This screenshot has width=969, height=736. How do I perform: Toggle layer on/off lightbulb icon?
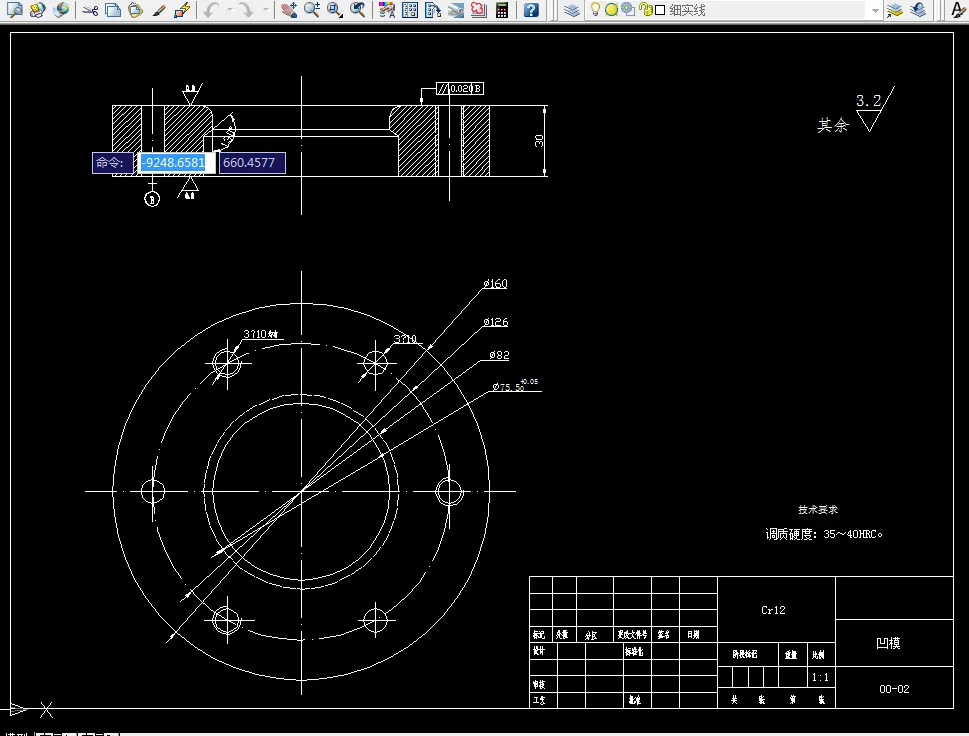coord(595,10)
